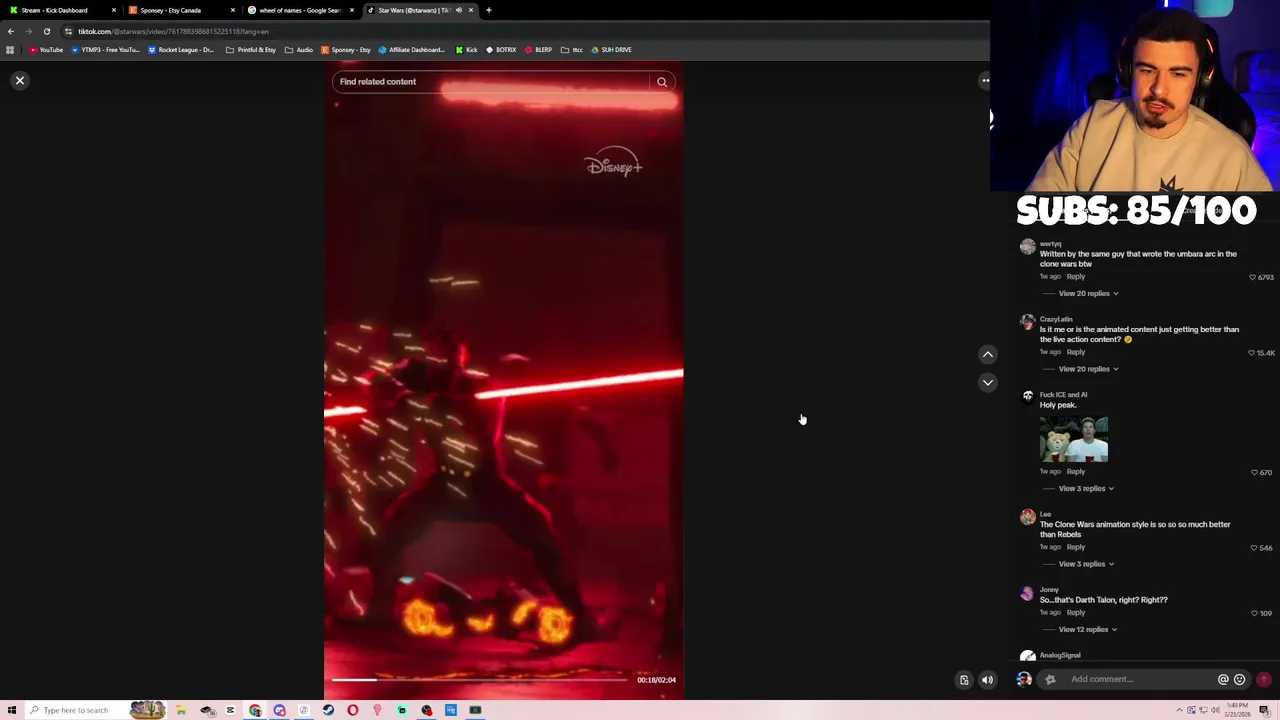Open the emoji picker in comment box

(1239, 679)
